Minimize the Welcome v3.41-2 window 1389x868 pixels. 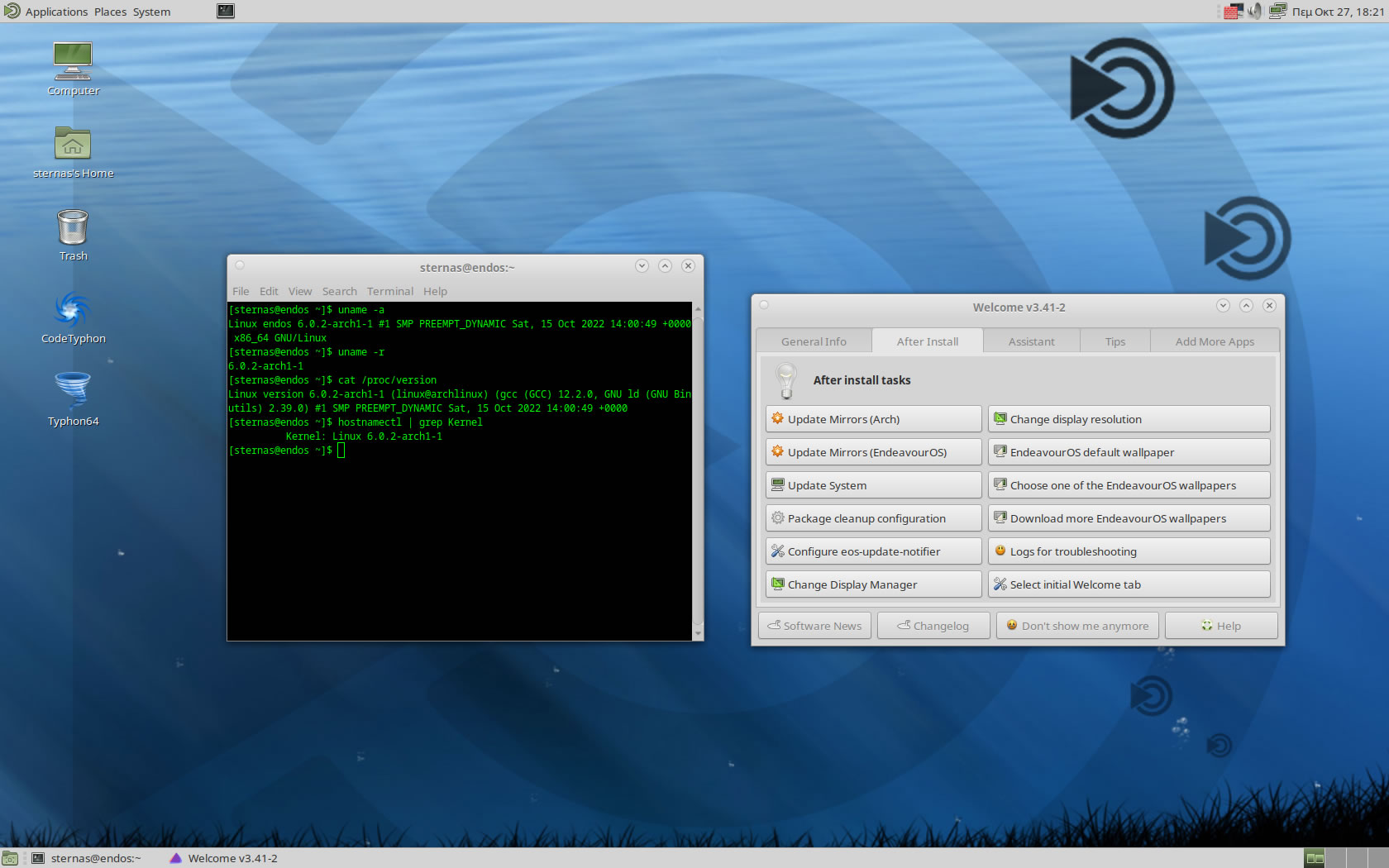click(1223, 305)
